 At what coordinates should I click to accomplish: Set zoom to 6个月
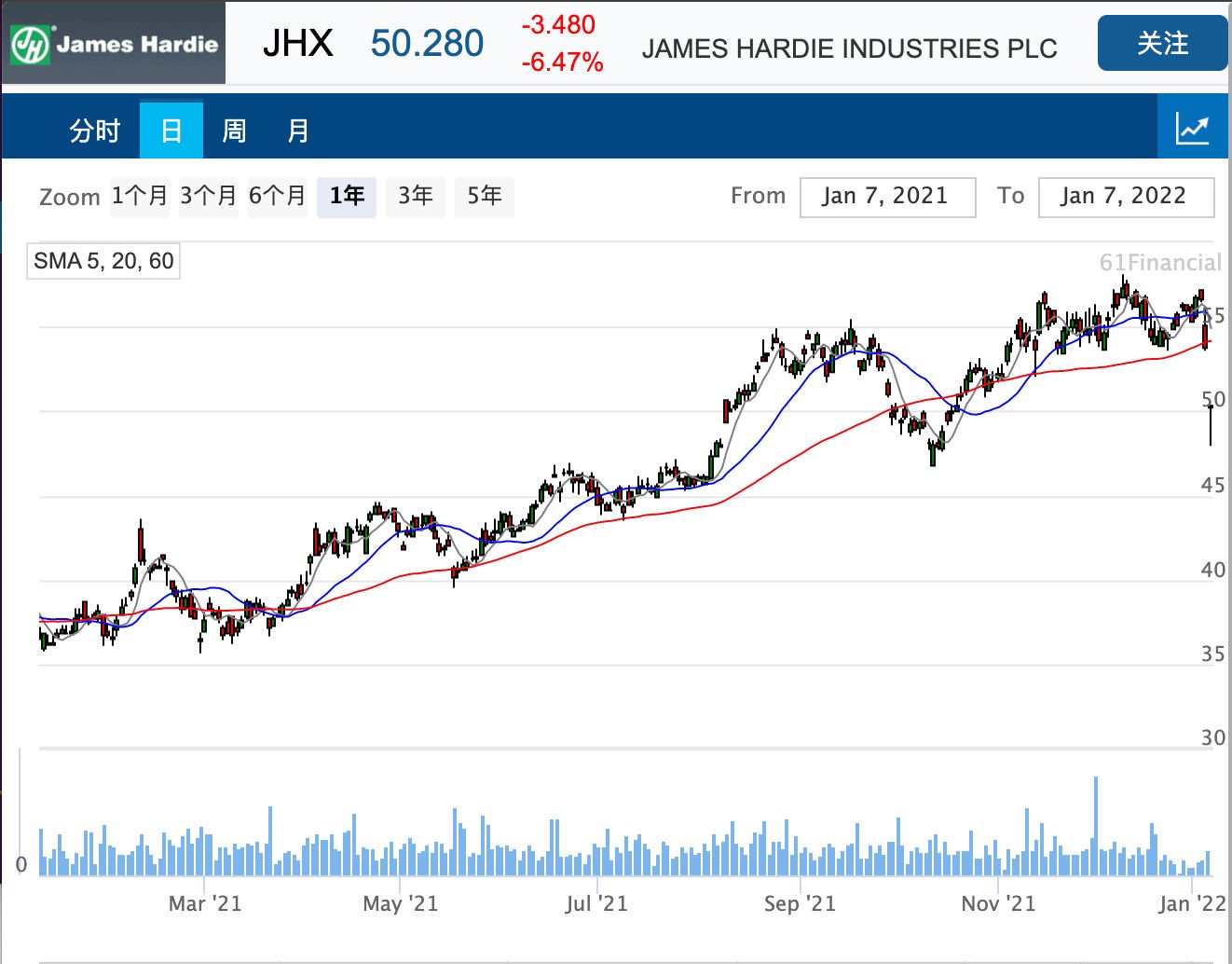278,196
